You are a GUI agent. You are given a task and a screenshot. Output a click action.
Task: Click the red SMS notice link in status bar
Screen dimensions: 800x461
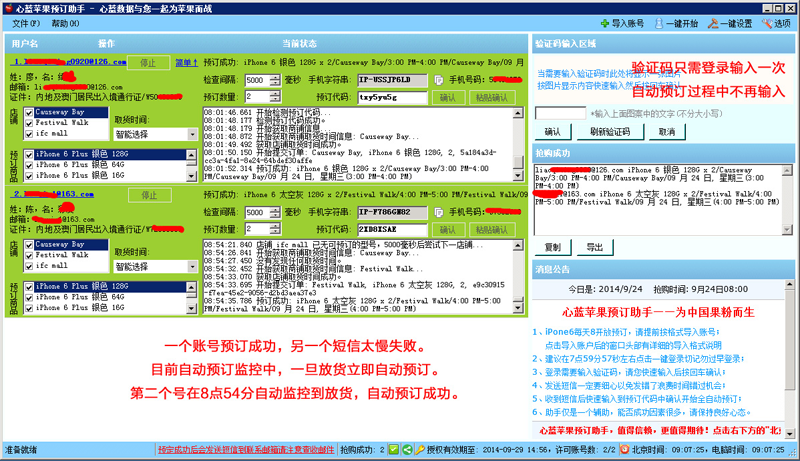[x=244, y=450]
